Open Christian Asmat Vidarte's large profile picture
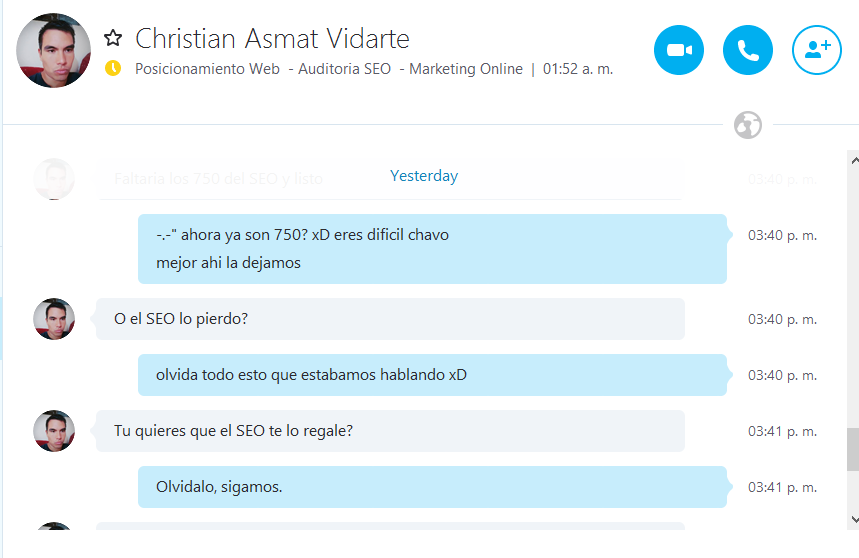This screenshot has width=859, height=558. tap(53, 50)
